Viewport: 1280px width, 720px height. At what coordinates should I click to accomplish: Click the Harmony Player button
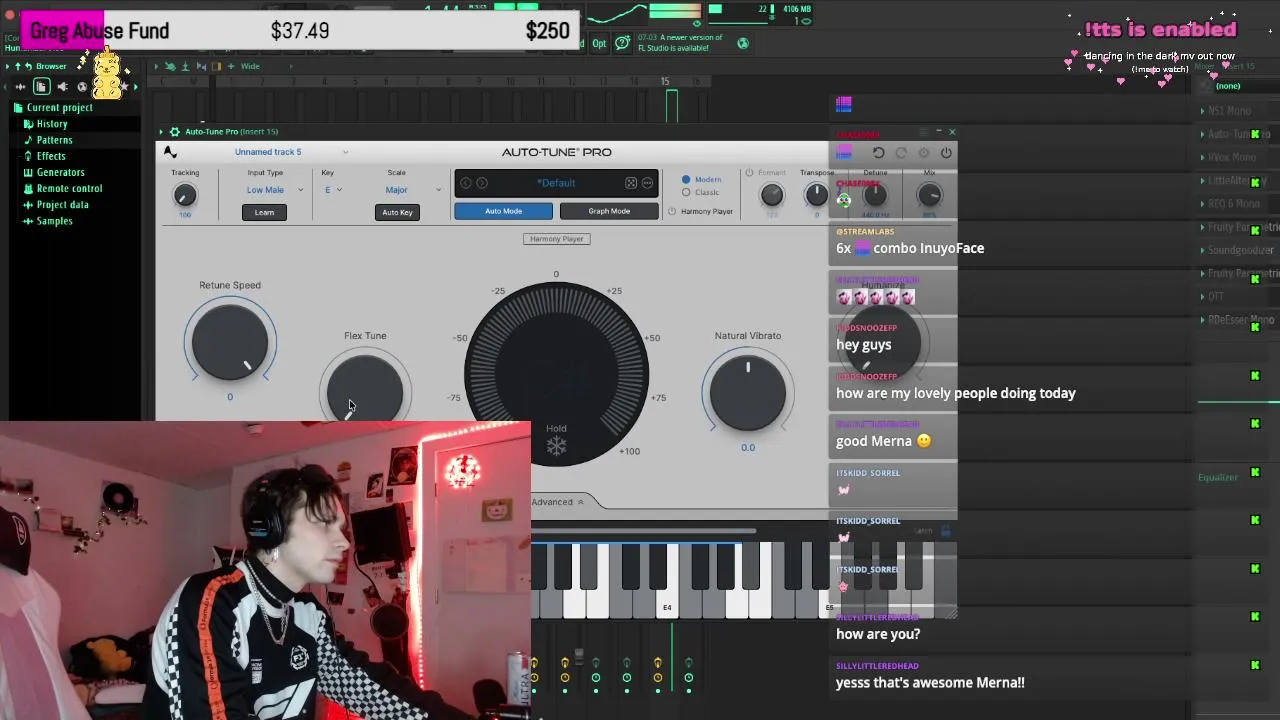556,239
